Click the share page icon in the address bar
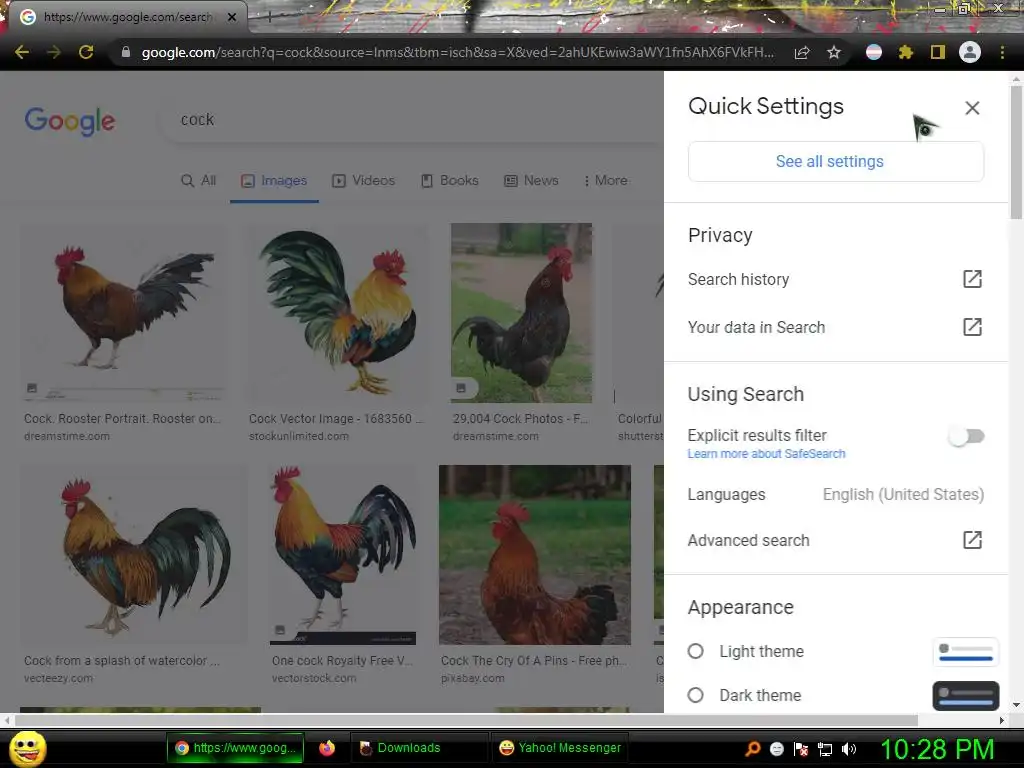 [x=802, y=52]
